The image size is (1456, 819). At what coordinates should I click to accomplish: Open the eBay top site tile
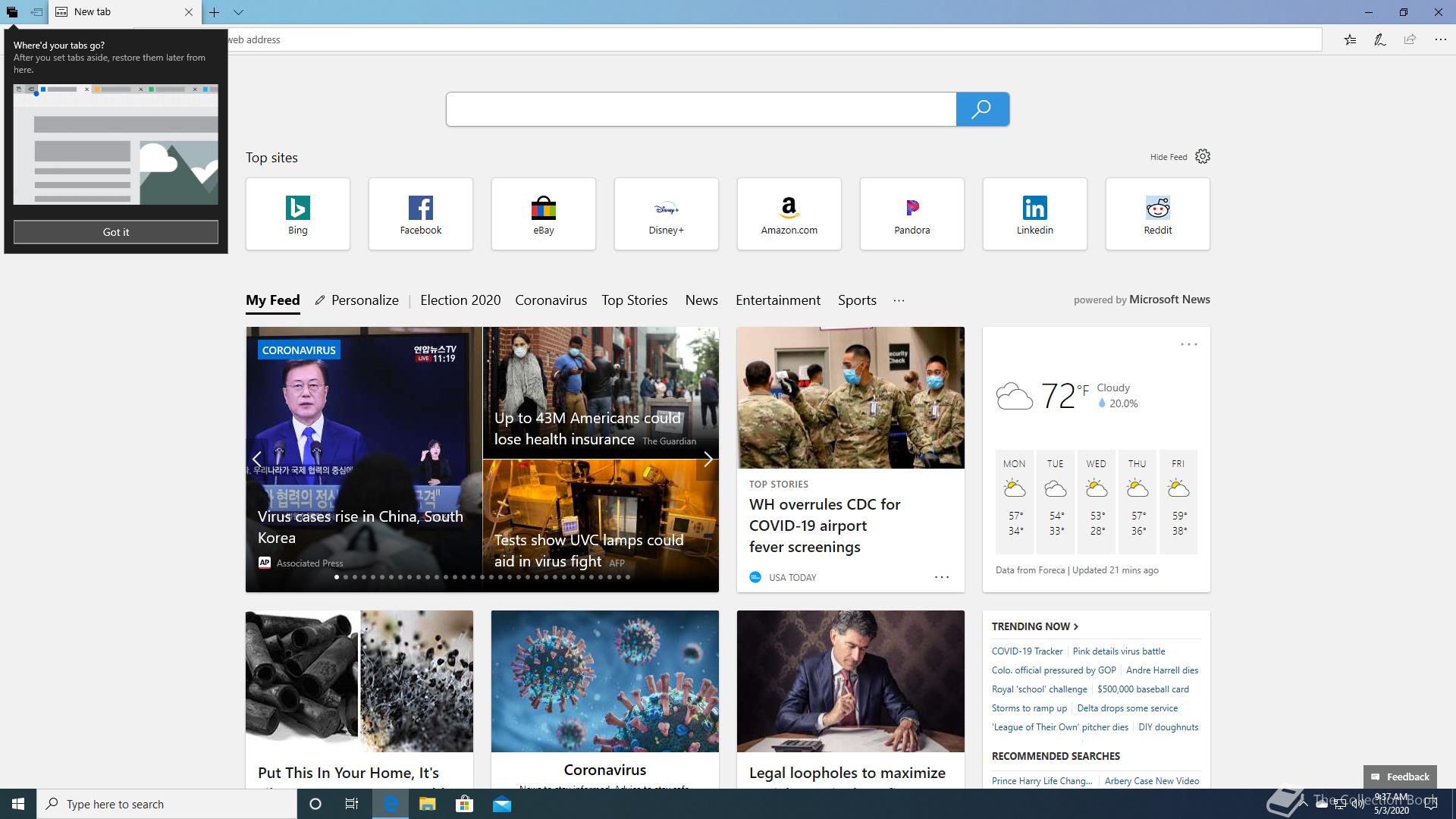coord(544,214)
